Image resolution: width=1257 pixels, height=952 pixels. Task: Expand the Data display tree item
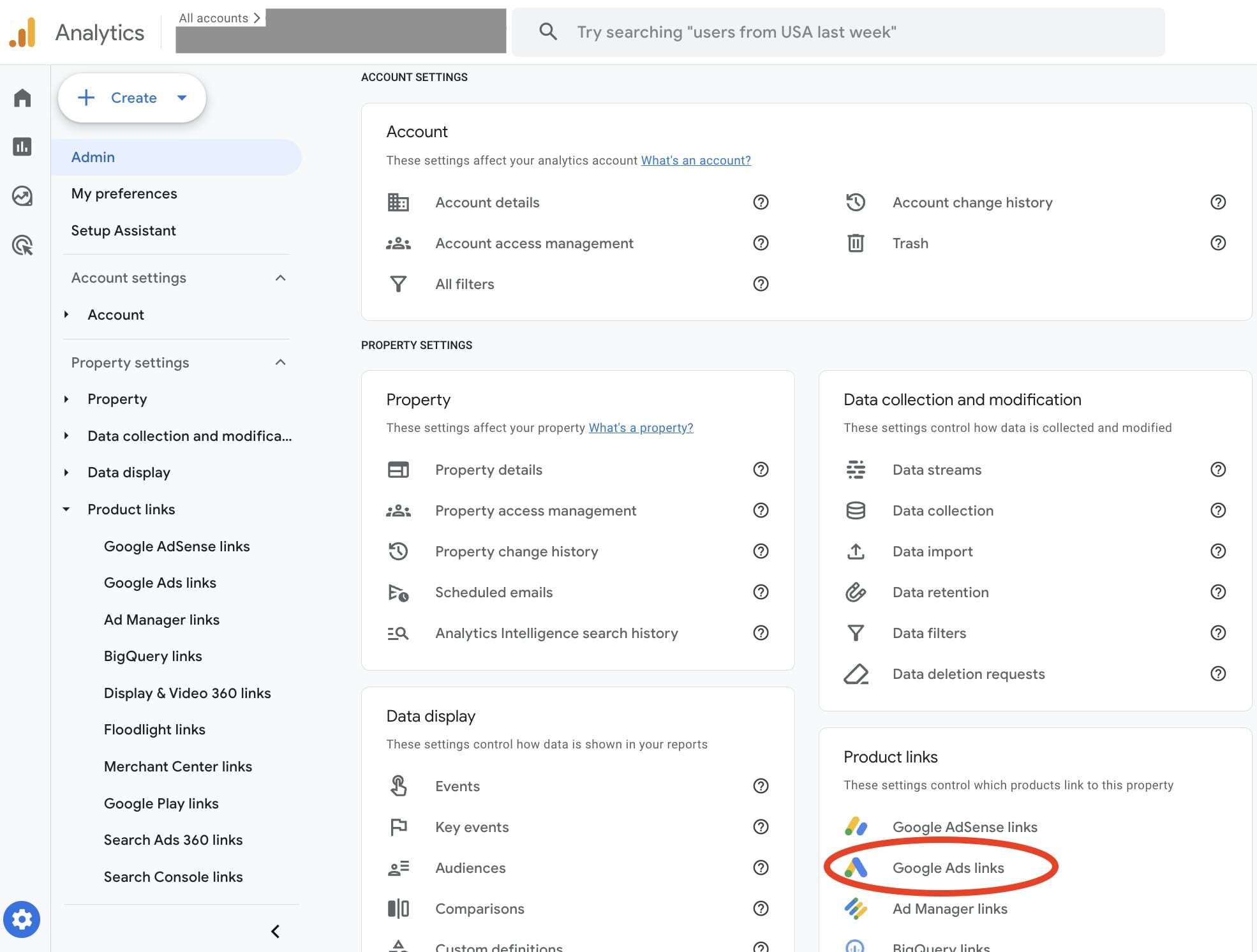pos(66,473)
